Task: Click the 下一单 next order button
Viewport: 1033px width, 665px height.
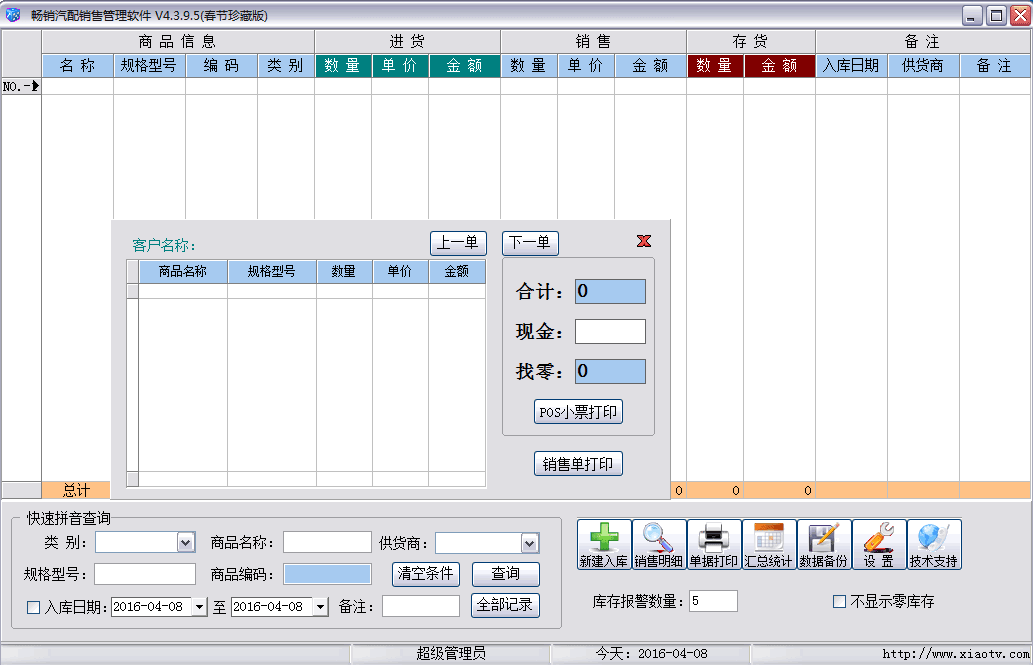Action: [x=530, y=243]
